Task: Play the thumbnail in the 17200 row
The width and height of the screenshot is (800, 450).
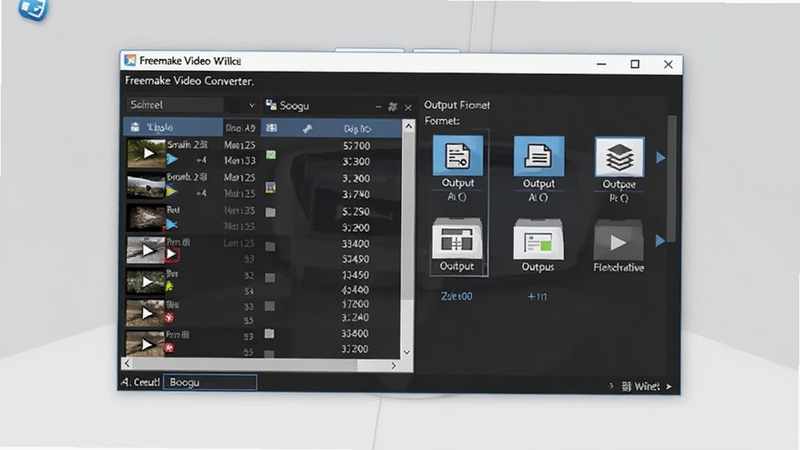Action: coord(146,313)
